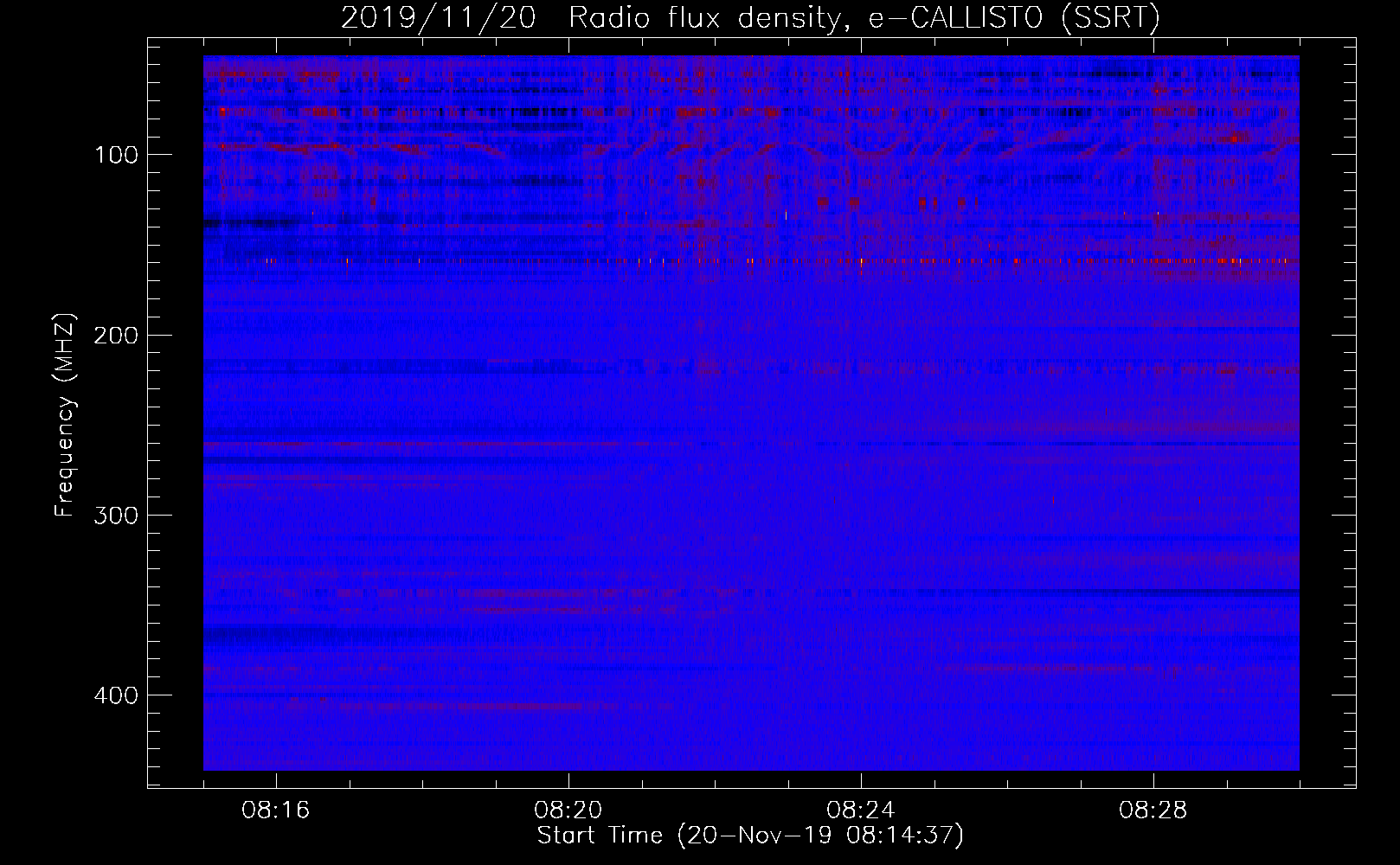This screenshot has width=1400, height=865.
Task: Click the 200 frequency tick label
Action: point(116,336)
